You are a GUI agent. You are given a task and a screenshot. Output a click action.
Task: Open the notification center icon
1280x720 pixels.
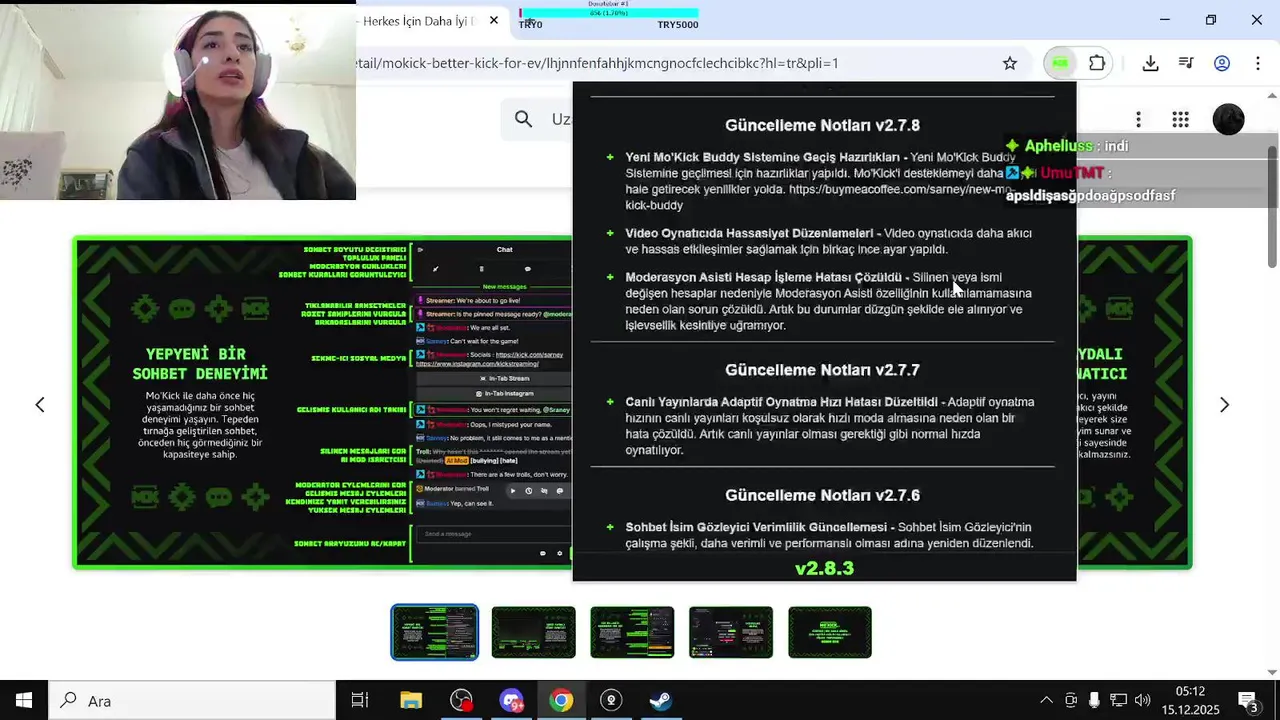tap(1248, 700)
